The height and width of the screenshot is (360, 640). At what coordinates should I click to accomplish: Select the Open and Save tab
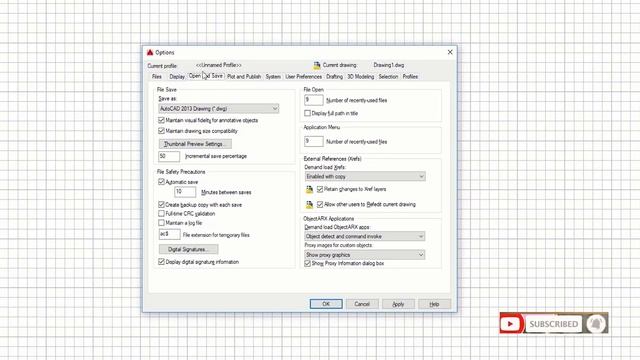206,76
